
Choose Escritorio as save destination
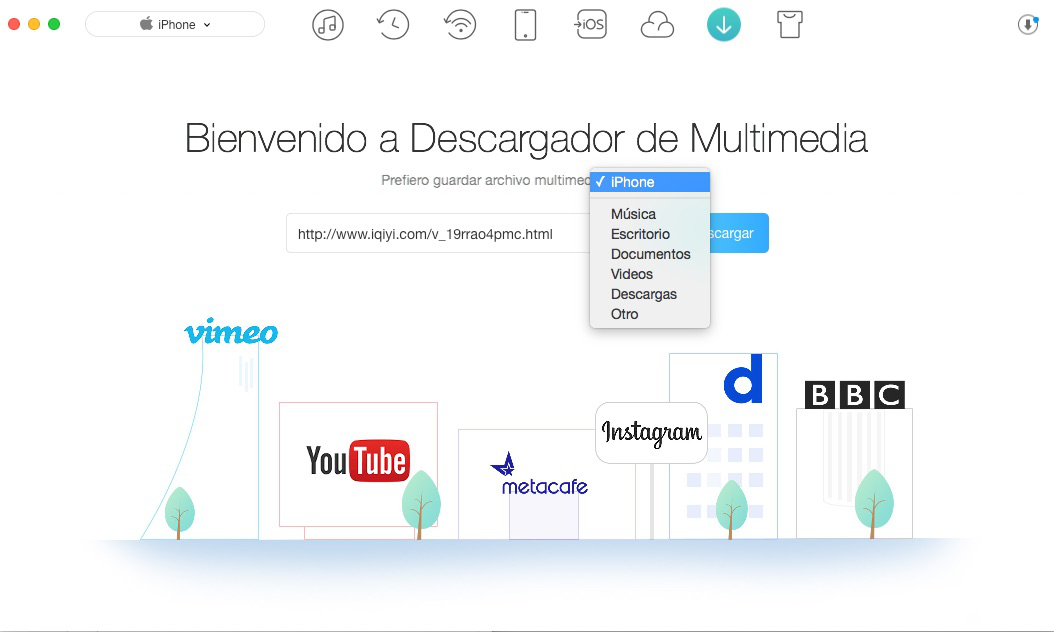coord(649,234)
